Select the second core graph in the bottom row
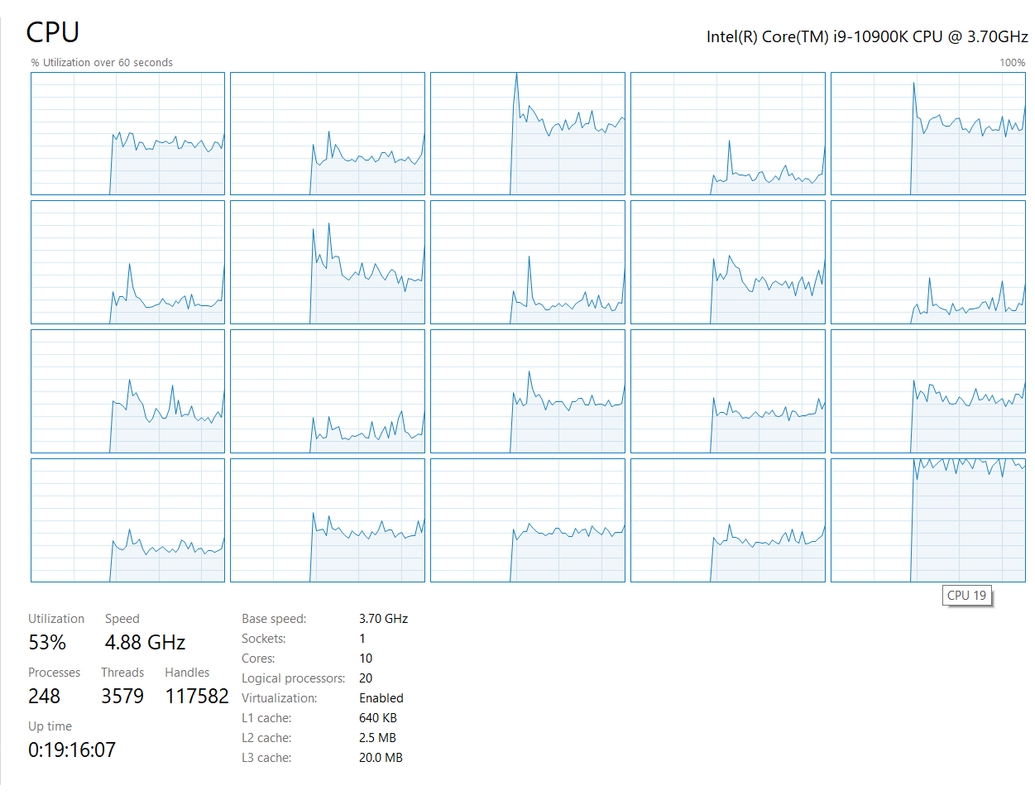Image resolution: width=1035 pixels, height=800 pixels. pos(327,520)
